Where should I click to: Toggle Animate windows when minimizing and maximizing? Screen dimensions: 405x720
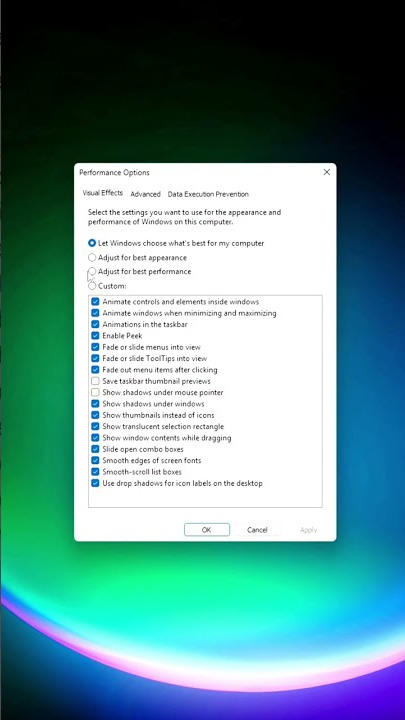(x=95, y=313)
